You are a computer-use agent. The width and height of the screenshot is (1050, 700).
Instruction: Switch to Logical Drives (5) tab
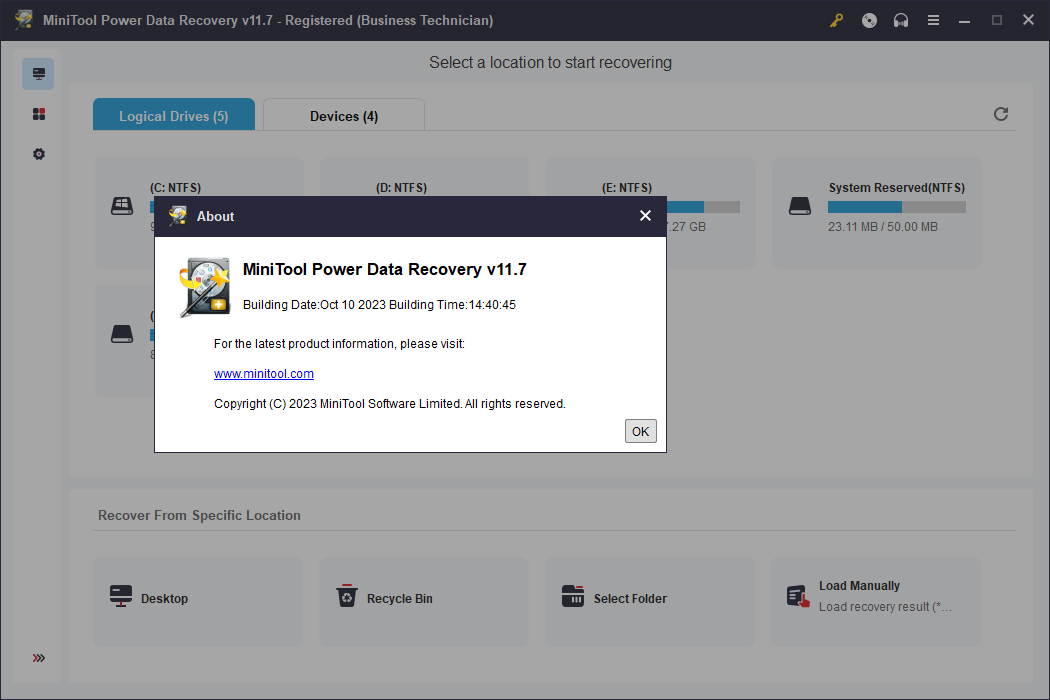174,115
